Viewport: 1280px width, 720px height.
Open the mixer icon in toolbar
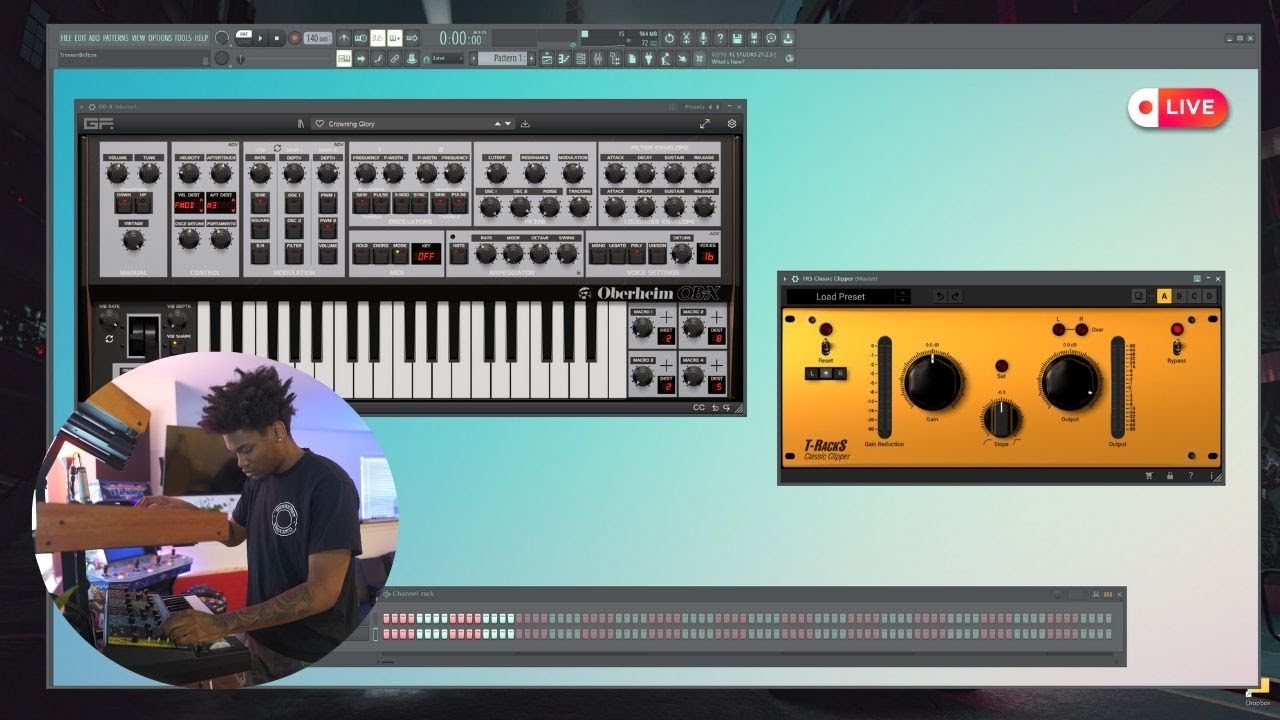coord(598,58)
